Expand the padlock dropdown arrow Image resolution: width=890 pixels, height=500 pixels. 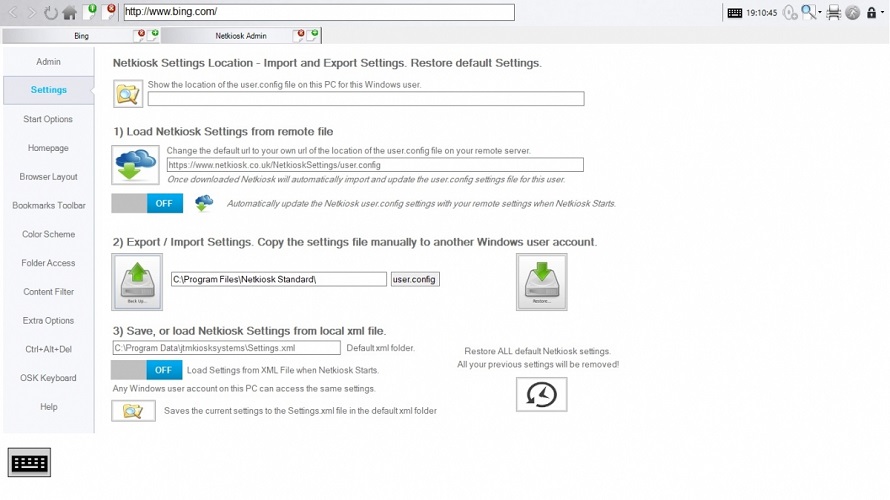click(x=883, y=12)
